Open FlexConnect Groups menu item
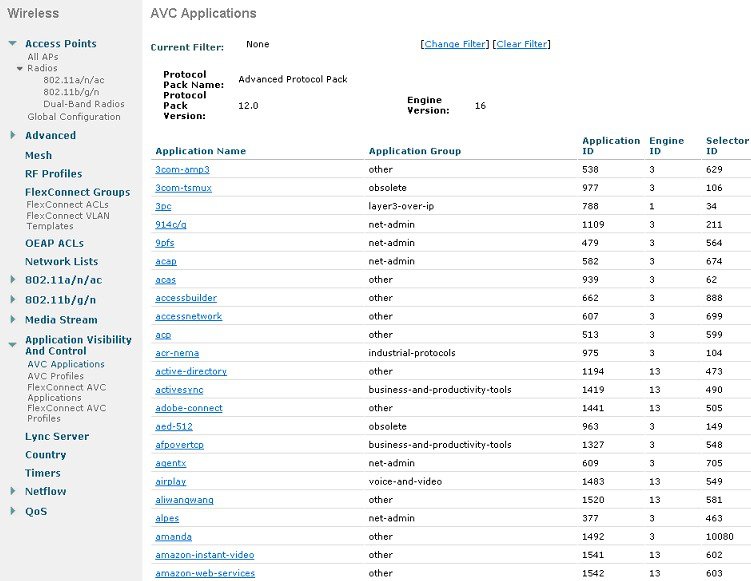Image resolution: width=751 pixels, height=581 pixels. pyautogui.click(x=78, y=192)
